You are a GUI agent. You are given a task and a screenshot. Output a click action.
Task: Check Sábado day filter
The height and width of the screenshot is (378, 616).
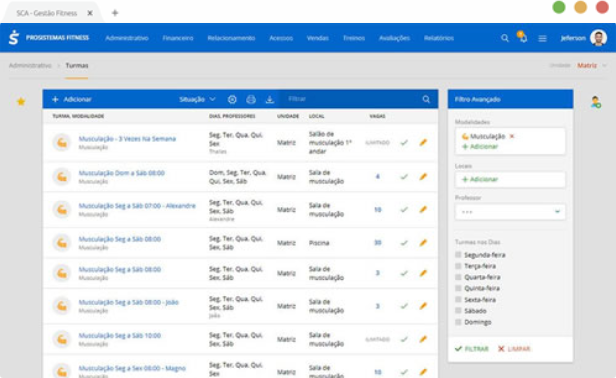tap(458, 310)
